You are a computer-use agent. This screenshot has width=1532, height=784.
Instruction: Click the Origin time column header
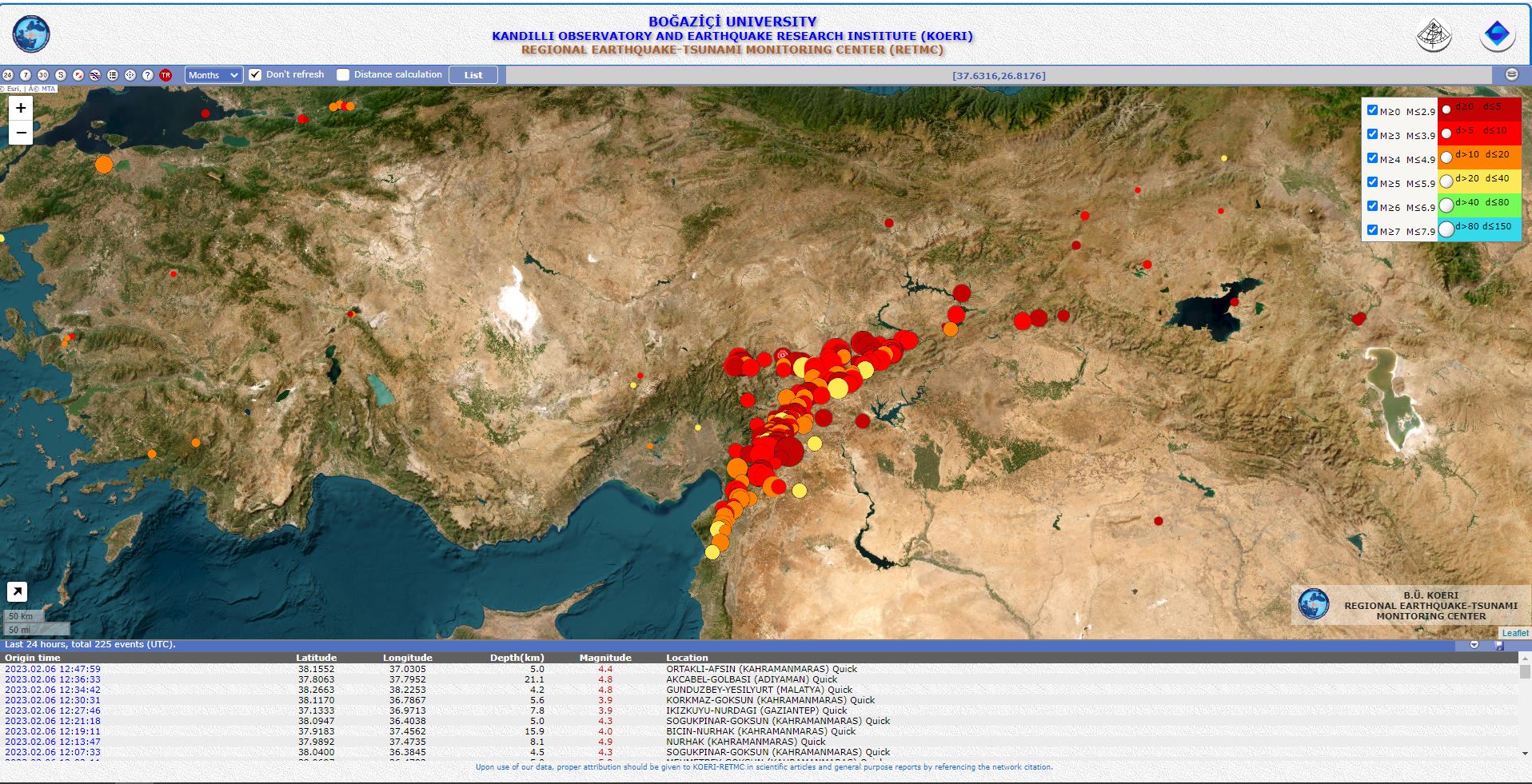[x=33, y=658]
